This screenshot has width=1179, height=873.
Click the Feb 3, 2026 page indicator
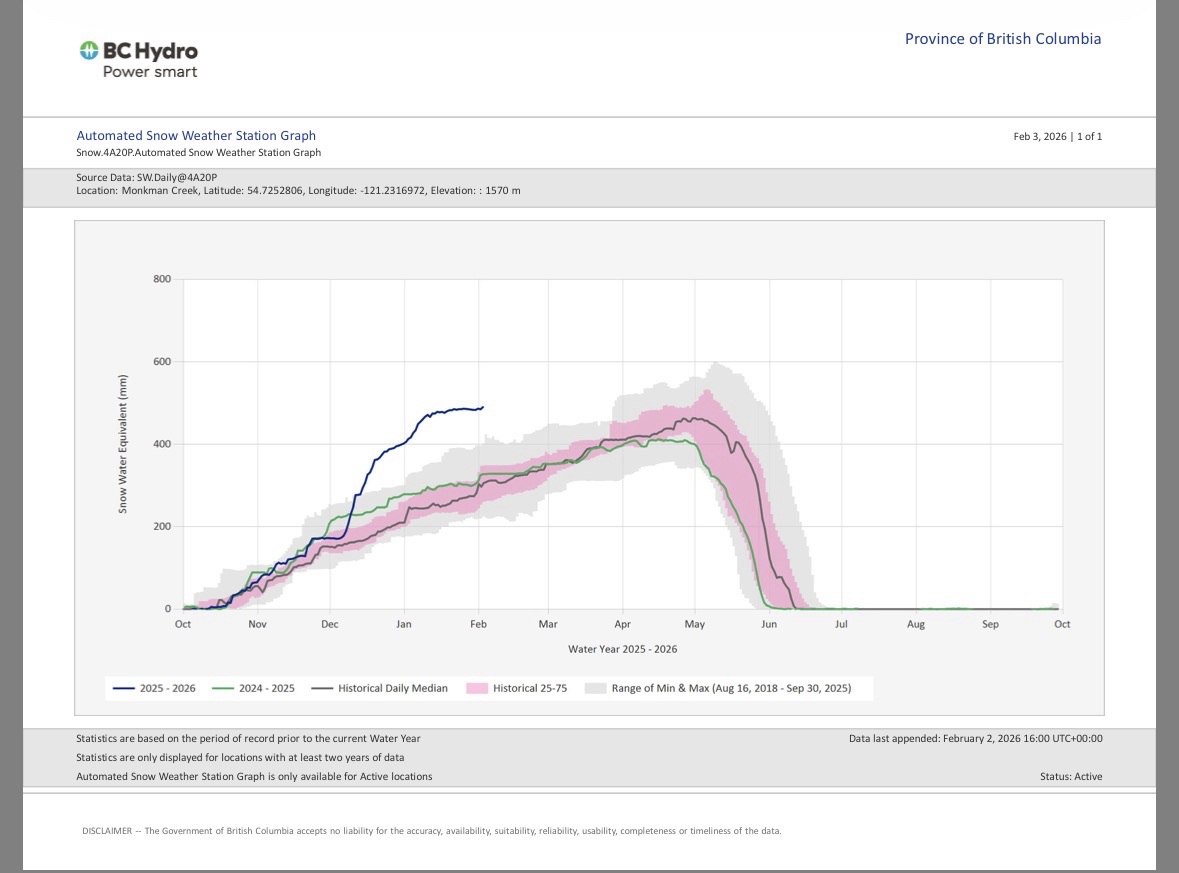tap(1057, 136)
